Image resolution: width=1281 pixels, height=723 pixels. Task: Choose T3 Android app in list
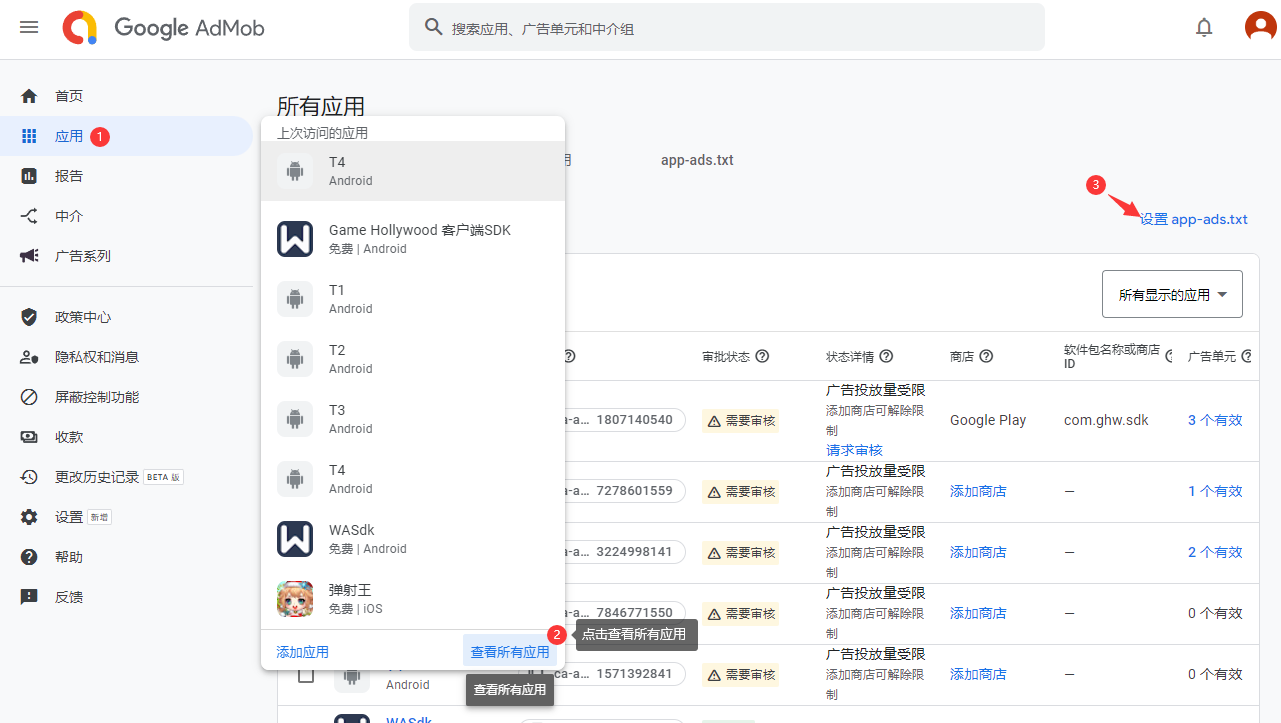tap(413, 419)
